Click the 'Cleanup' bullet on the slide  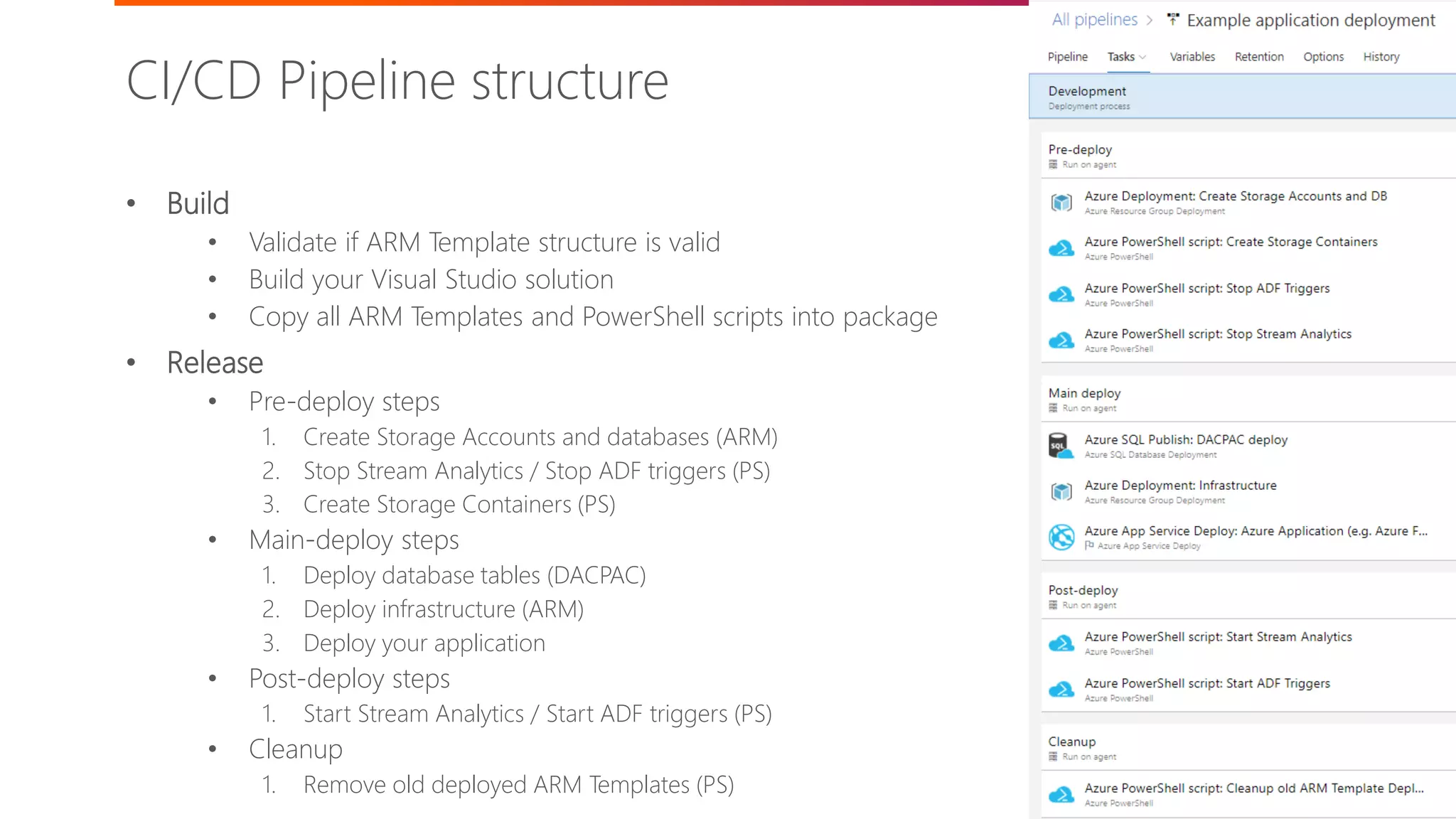[295, 749]
